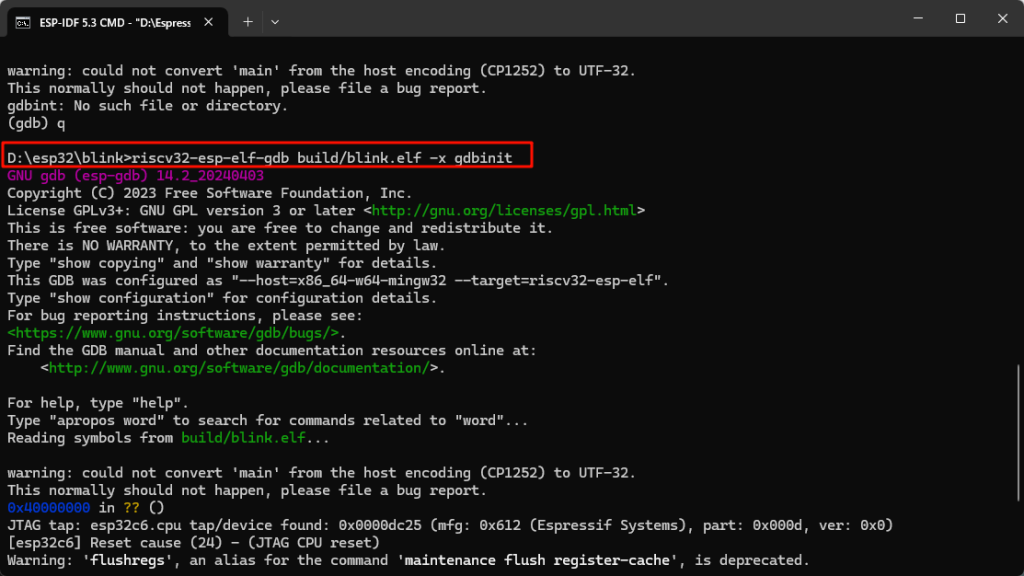
Task: Click the highlighted riscv32-esp-elf-gdb command
Action: pyautogui.click(x=265, y=156)
